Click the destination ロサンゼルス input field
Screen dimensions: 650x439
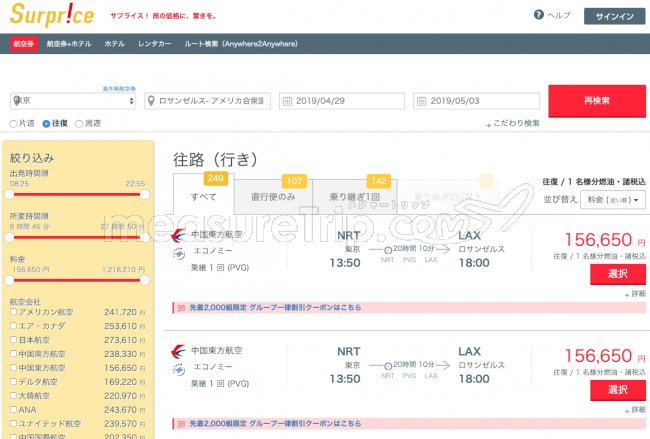(207, 101)
